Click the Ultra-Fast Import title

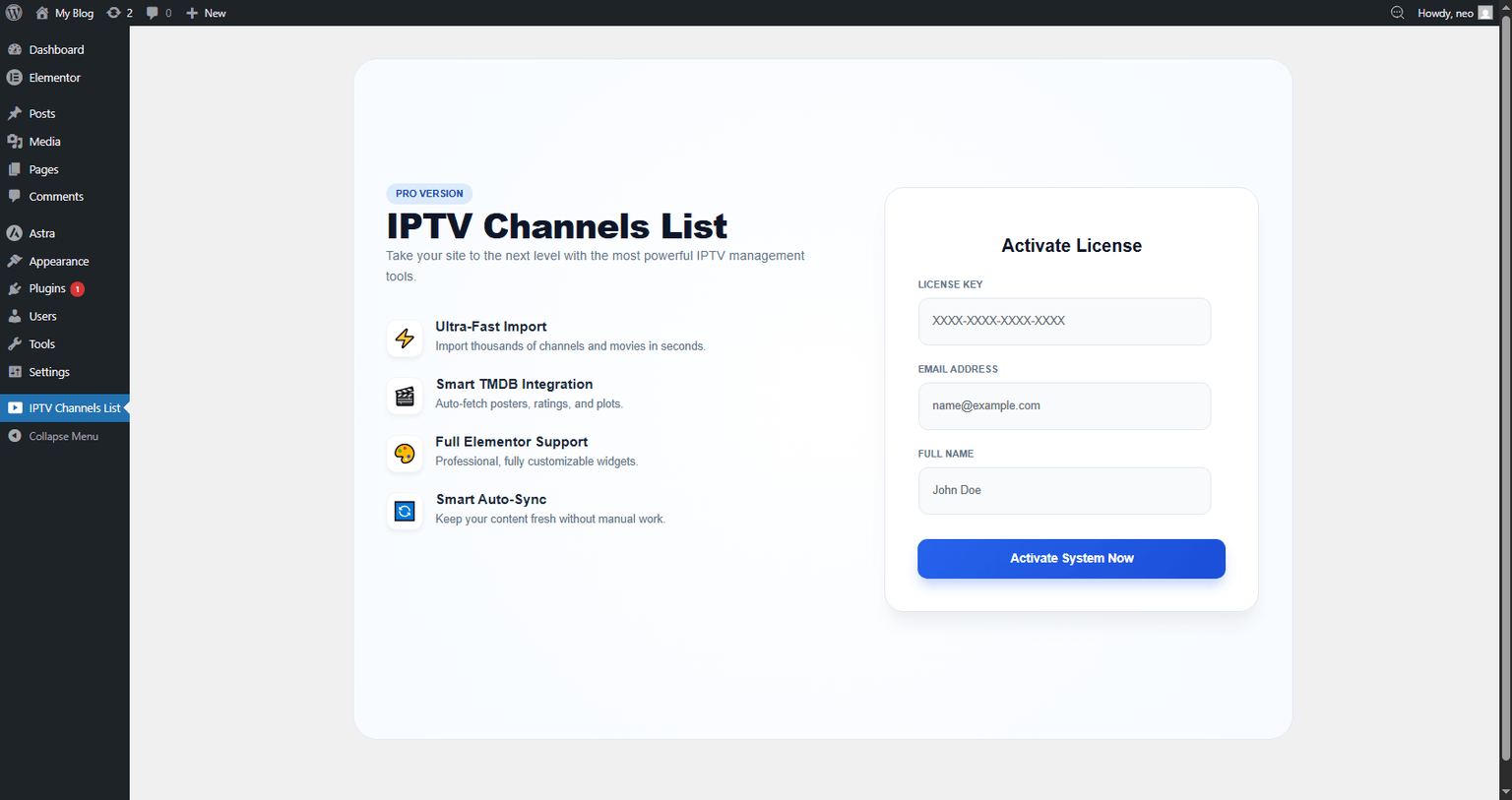click(x=491, y=327)
